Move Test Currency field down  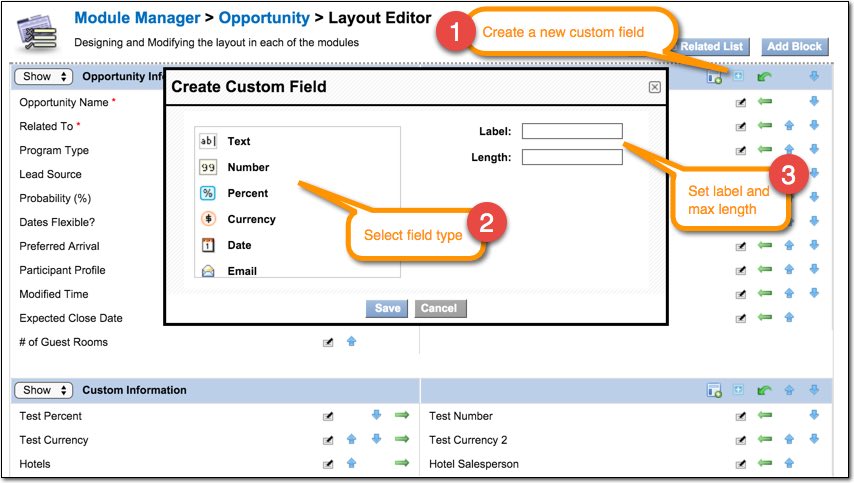pyautogui.click(x=376, y=439)
